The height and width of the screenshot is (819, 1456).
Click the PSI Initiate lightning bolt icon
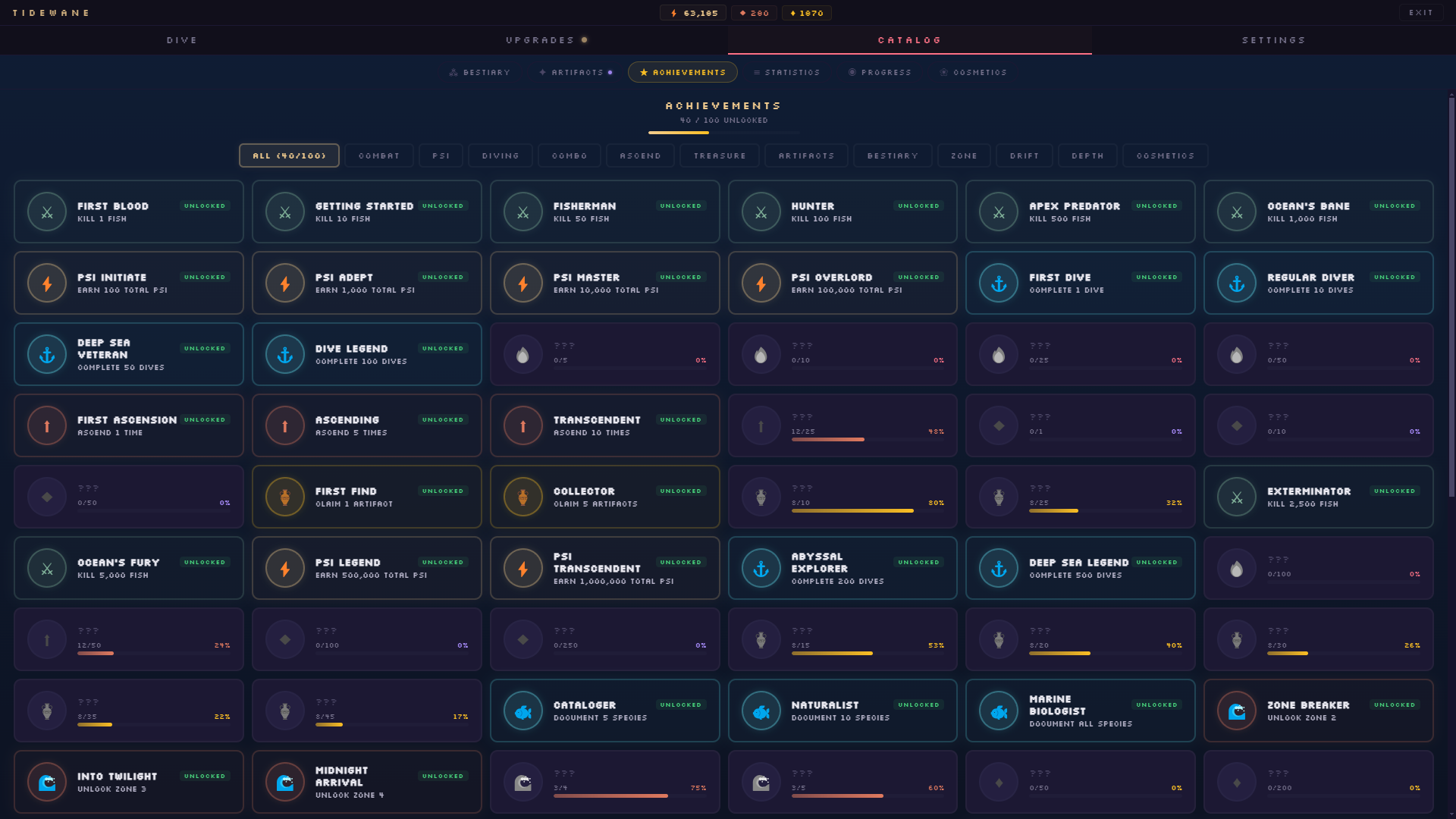point(47,284)
